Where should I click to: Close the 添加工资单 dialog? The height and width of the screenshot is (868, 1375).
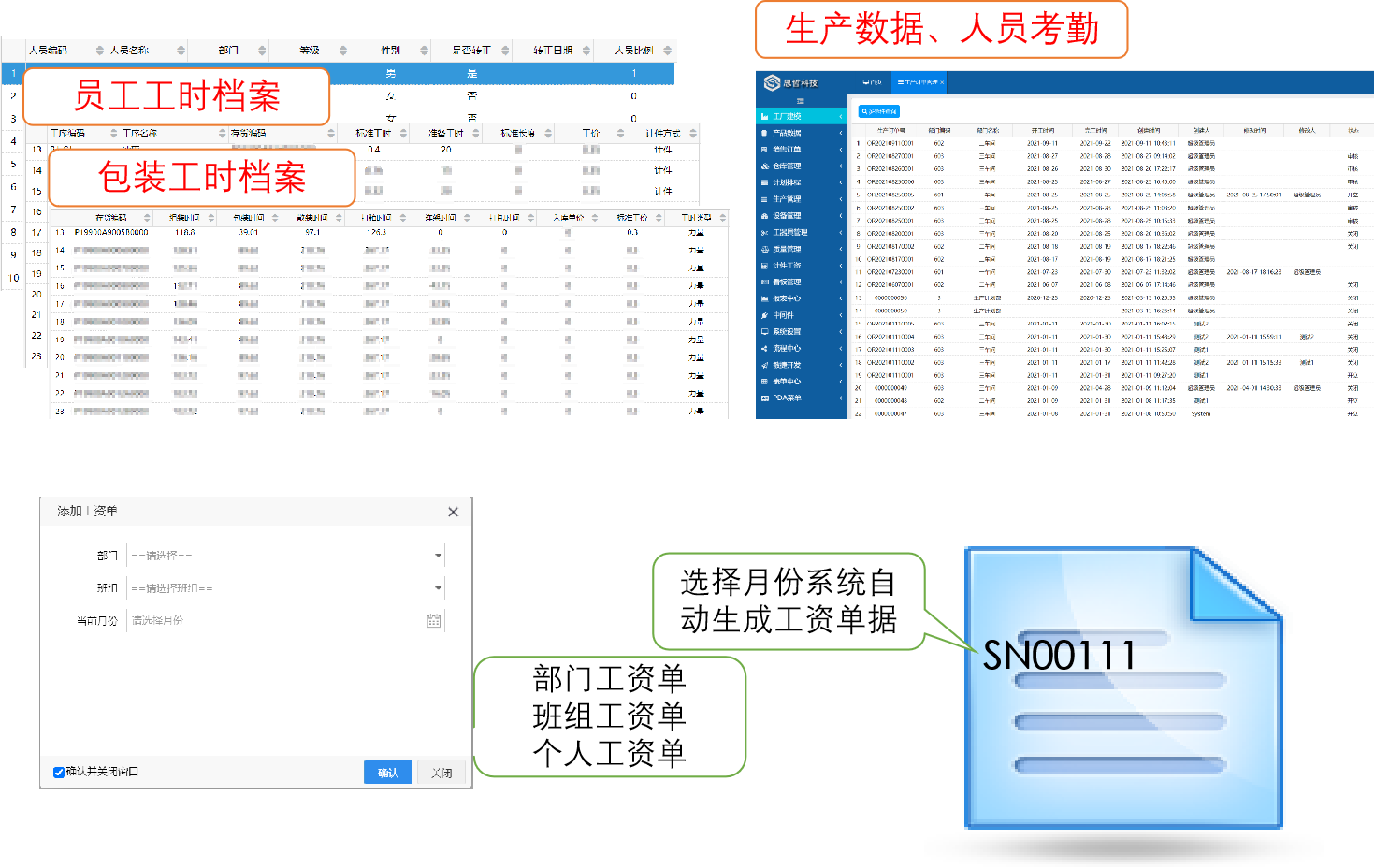453,512
